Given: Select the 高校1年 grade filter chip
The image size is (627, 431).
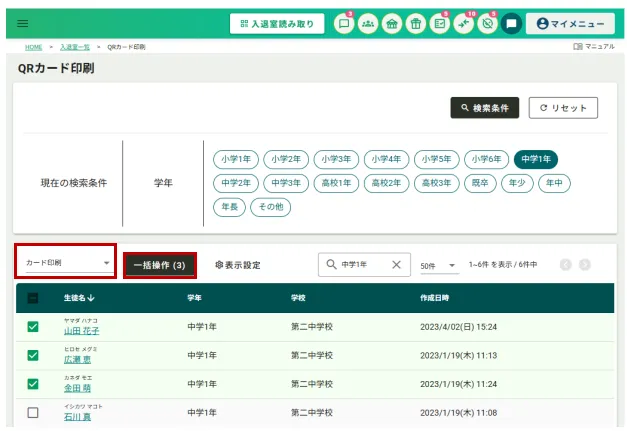Looking at the screenshot, I should [336, 183].
